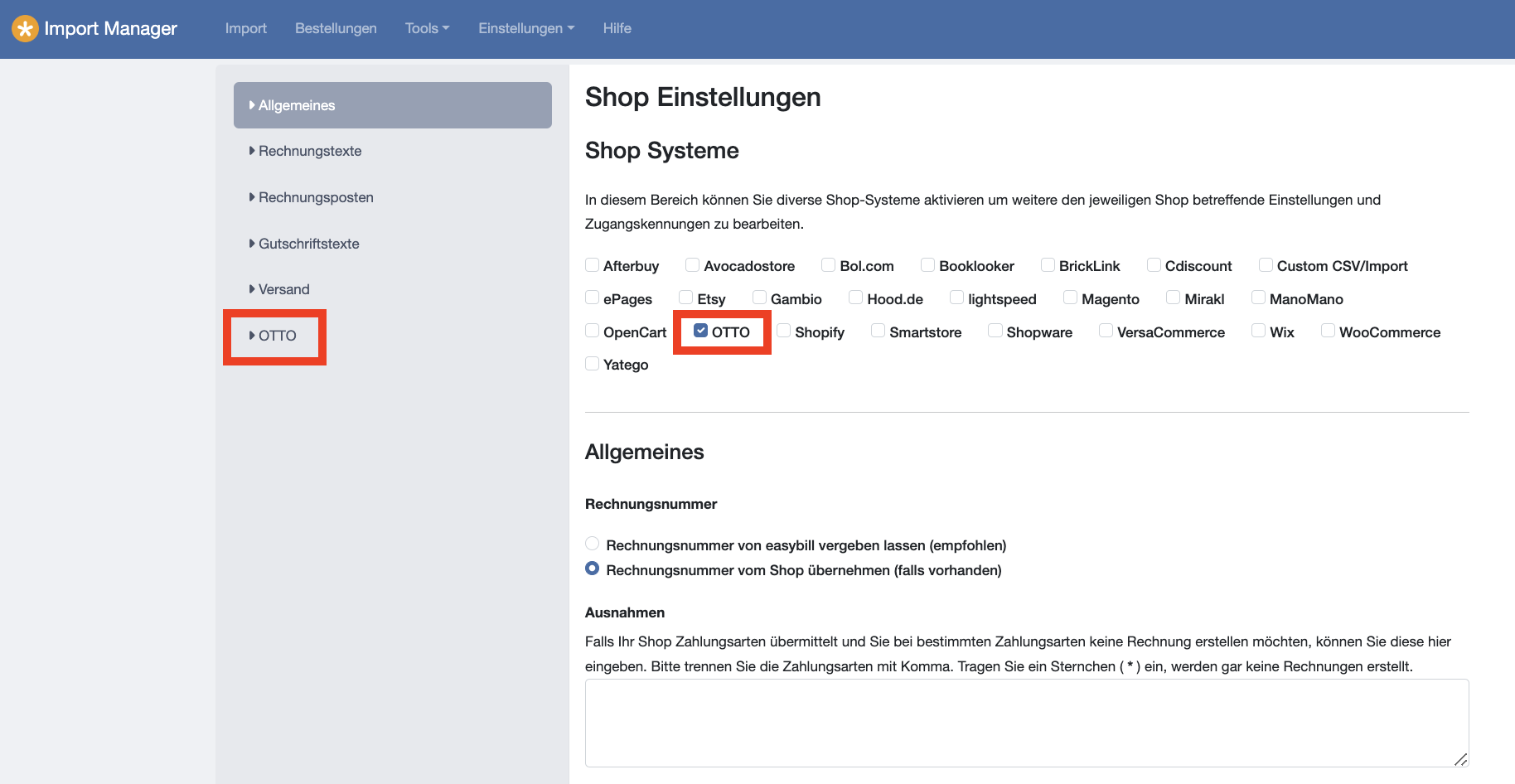Tick the Wix checkbox
The height and width of the screenshot is (784, 1515).
coord(1259,331)
